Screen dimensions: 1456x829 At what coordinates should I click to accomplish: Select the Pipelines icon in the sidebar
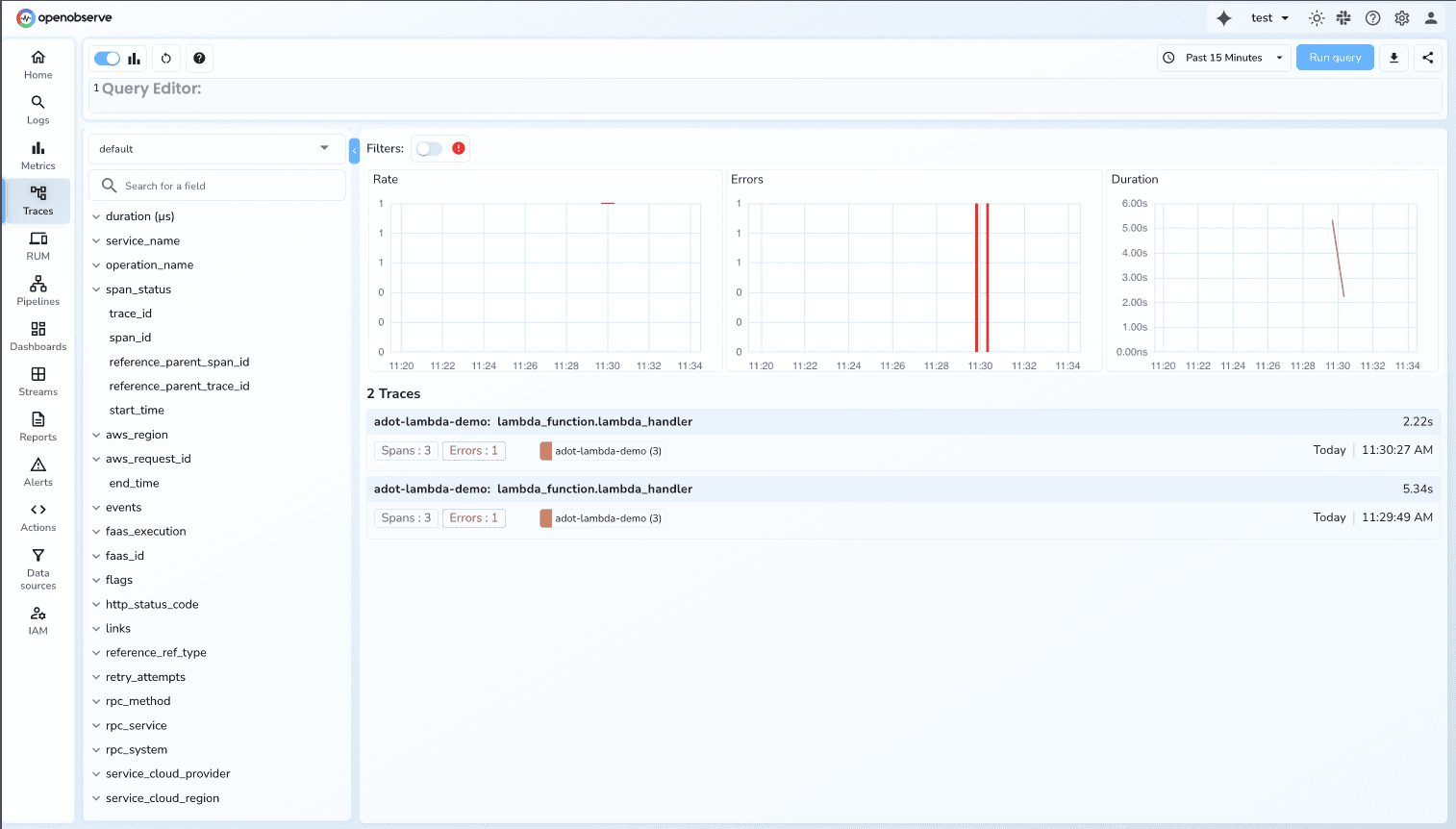38,290
